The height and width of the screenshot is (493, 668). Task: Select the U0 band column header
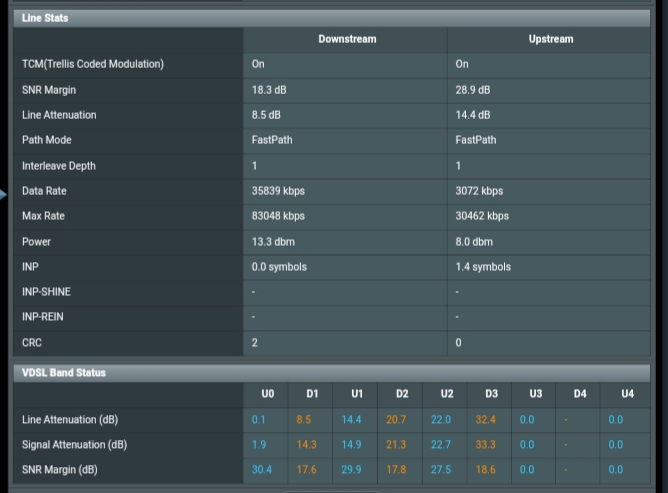click(x=268, y=394)
